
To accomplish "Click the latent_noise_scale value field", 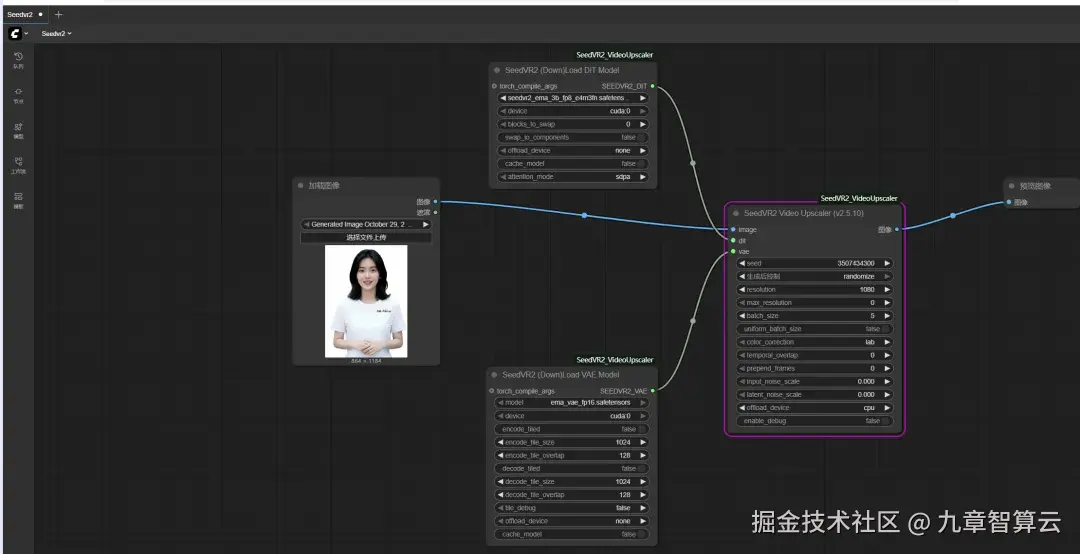I will pyautogui.click(x=815, y=394).
